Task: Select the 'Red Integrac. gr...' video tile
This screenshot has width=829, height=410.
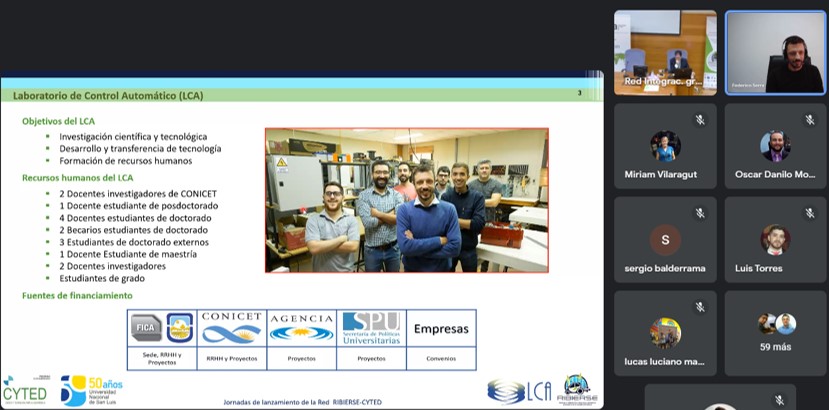Action: (665, 53)
